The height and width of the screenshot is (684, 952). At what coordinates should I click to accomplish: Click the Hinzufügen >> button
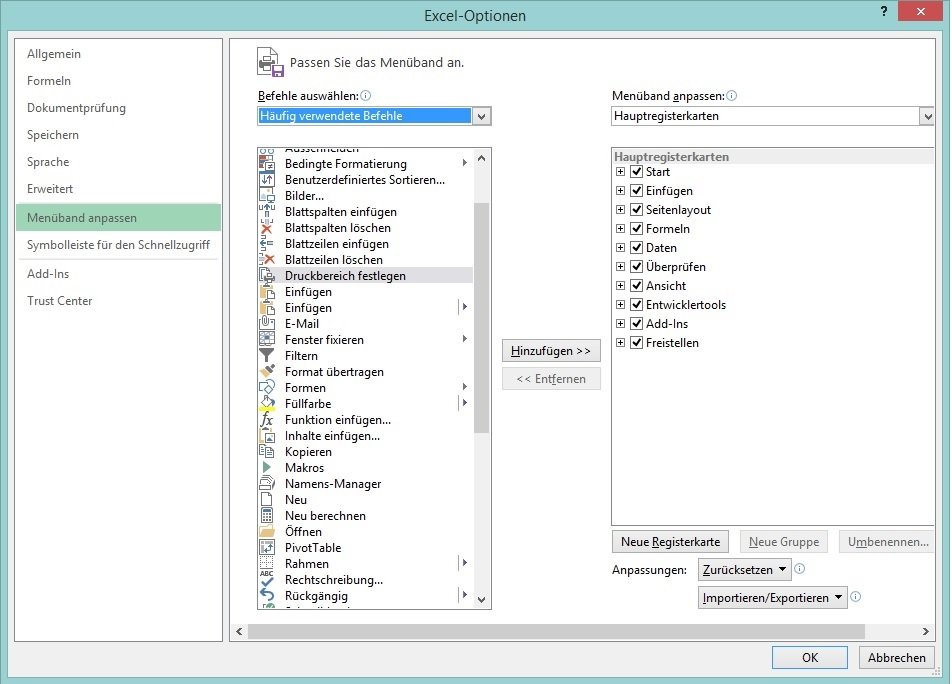(x=551, y=351)
